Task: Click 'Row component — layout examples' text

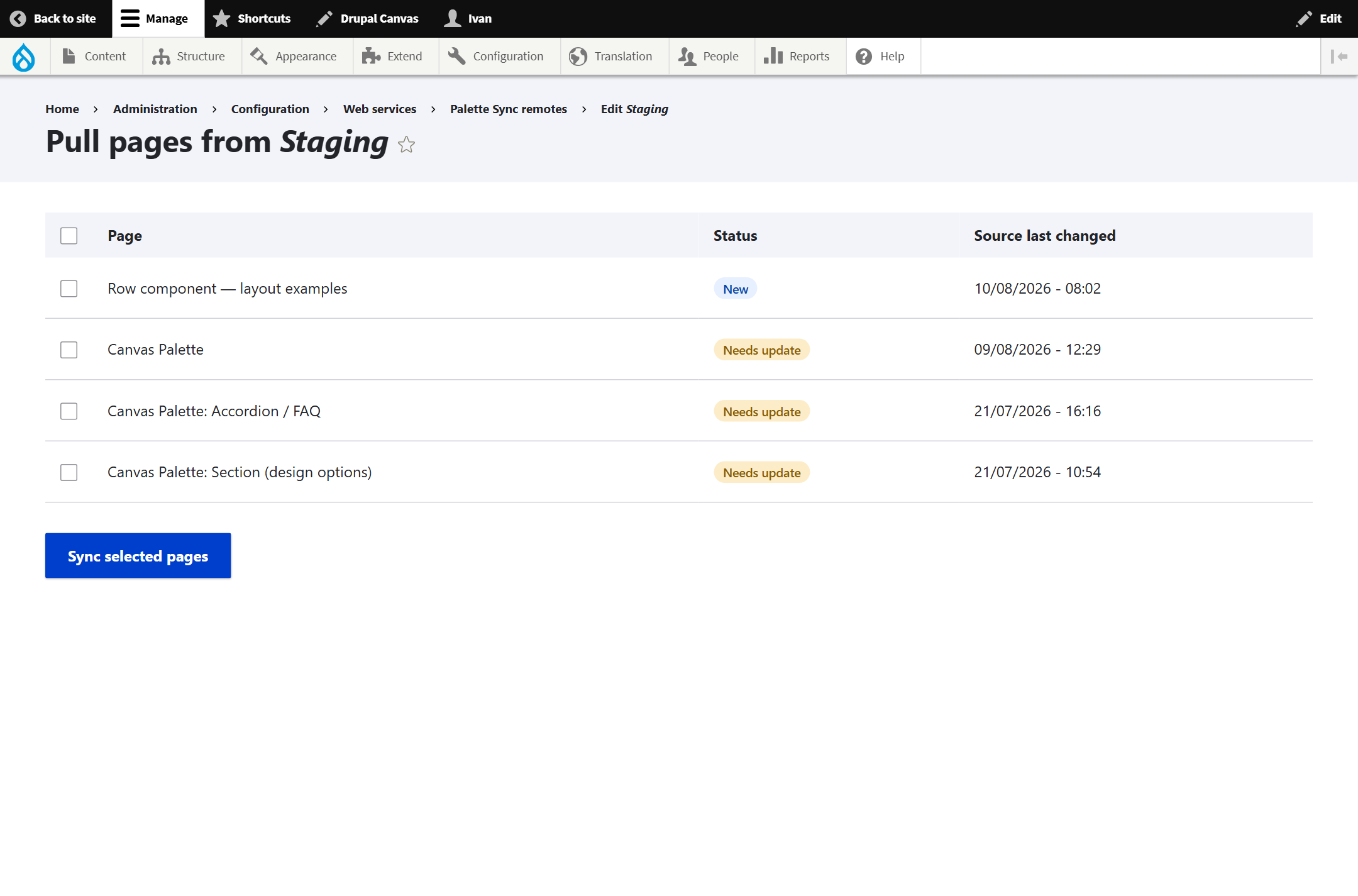Action: tap(227, 289)
